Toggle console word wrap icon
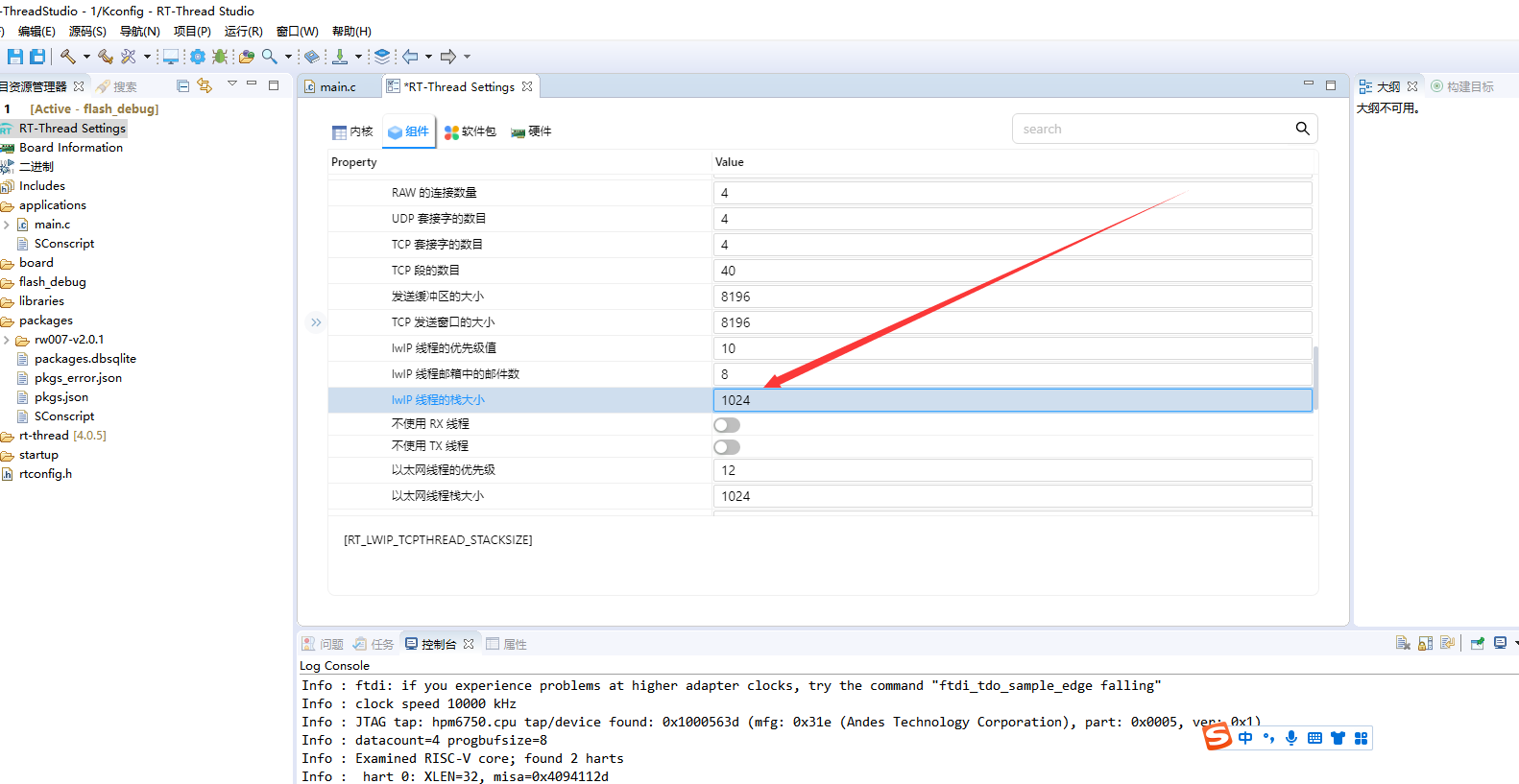Image resolution: width=1519 pixels, height=784 pixels. pos(1447,643)
